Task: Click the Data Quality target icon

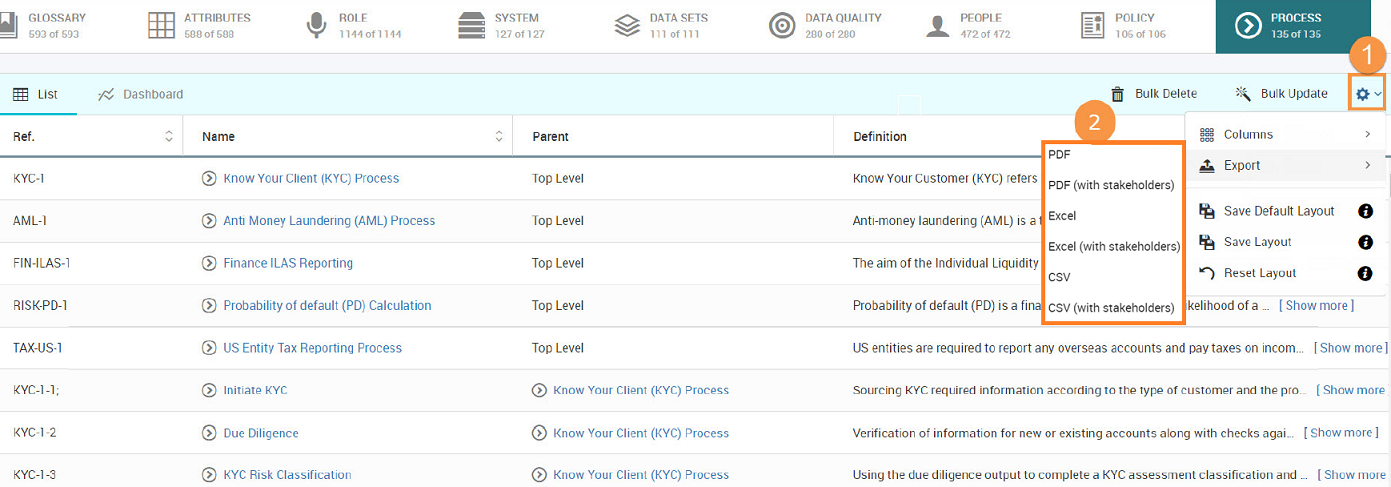Action: [x=782, y=25]
